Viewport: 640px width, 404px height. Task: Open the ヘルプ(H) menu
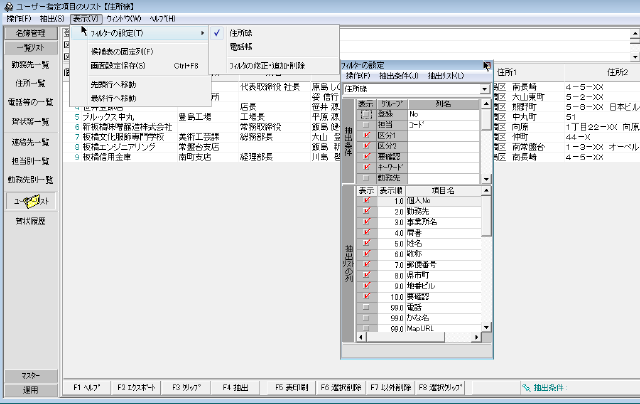coord(162,19)
